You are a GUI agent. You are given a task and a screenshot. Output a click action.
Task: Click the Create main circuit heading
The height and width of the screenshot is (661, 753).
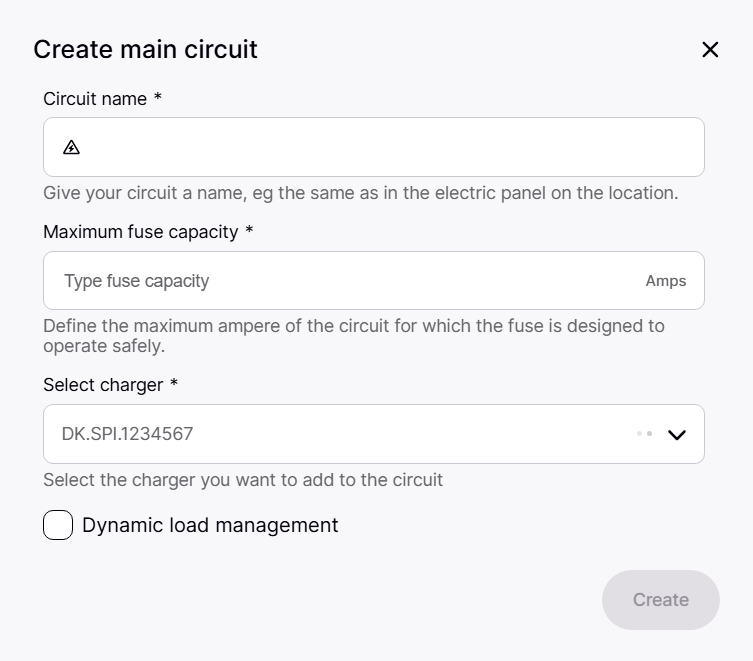(x=145, y=49)
